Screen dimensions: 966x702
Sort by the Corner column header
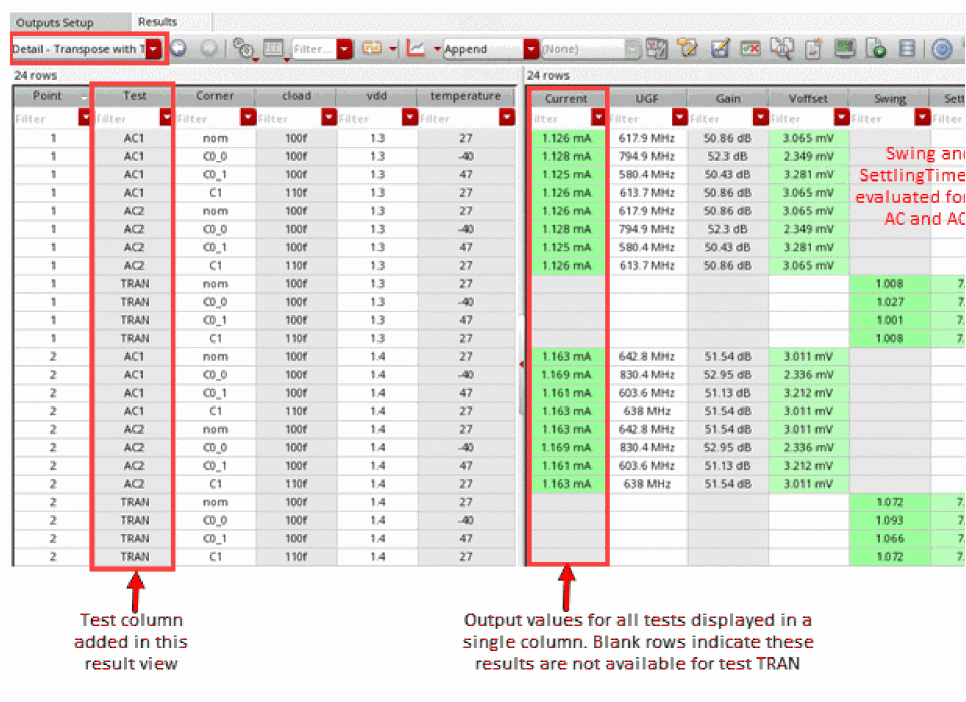click(x=214, y=96)
